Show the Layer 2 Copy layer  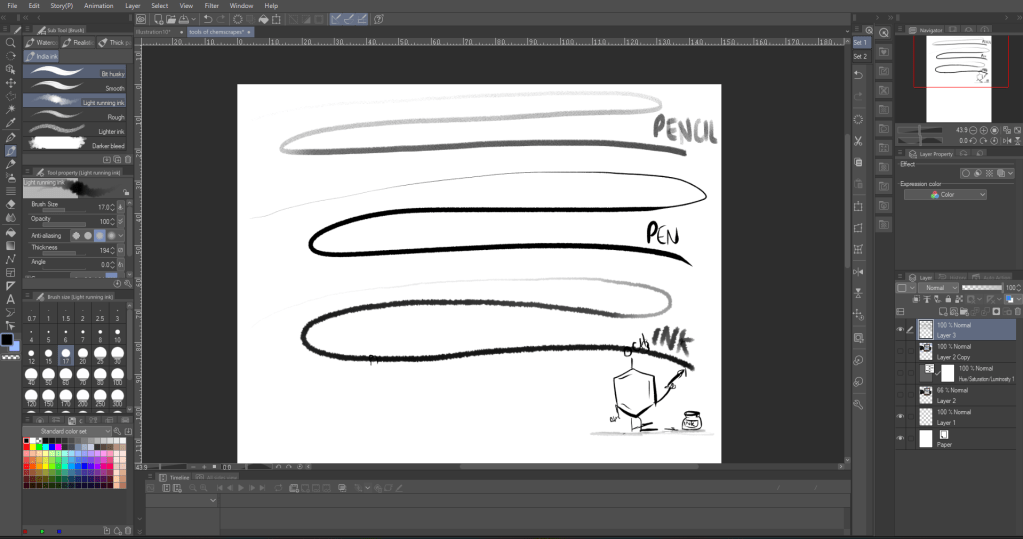click(900, 350)
